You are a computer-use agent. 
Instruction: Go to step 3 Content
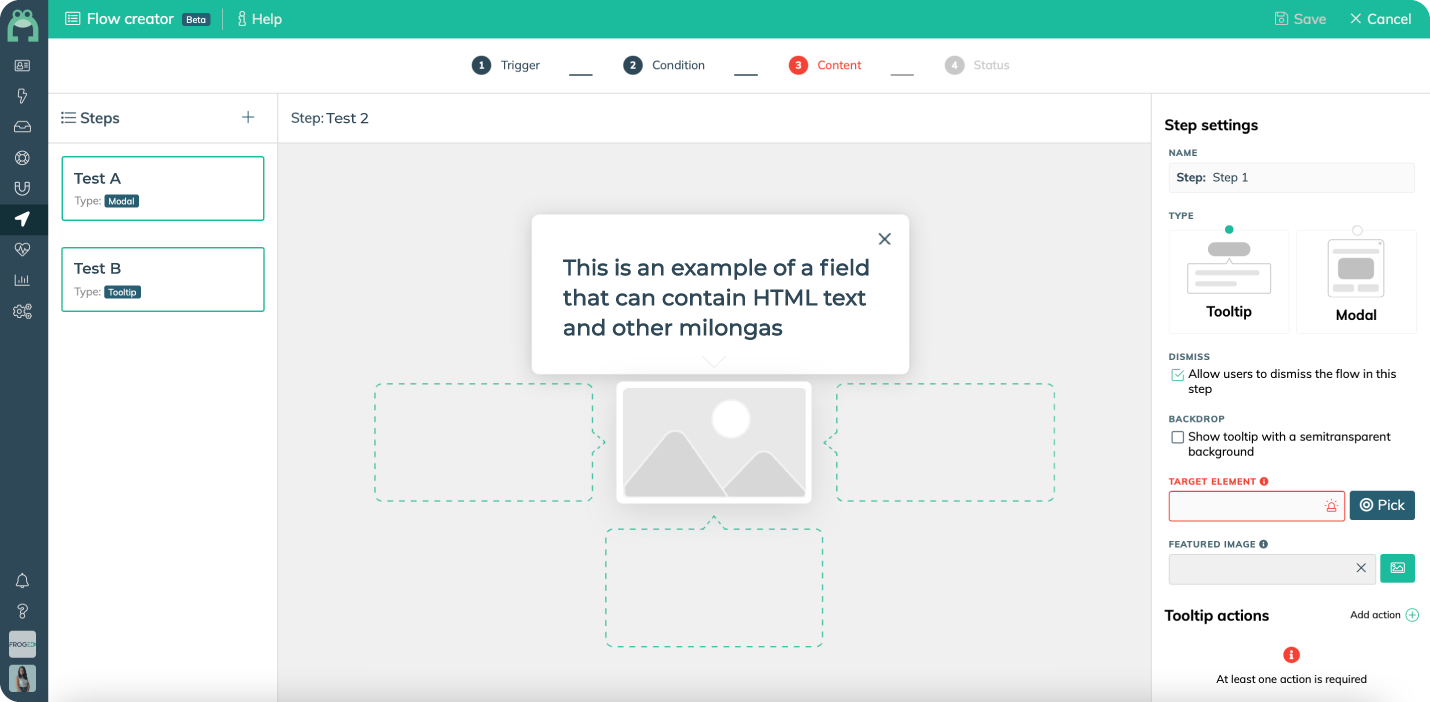pyautogui.click(x=825, y=65)
